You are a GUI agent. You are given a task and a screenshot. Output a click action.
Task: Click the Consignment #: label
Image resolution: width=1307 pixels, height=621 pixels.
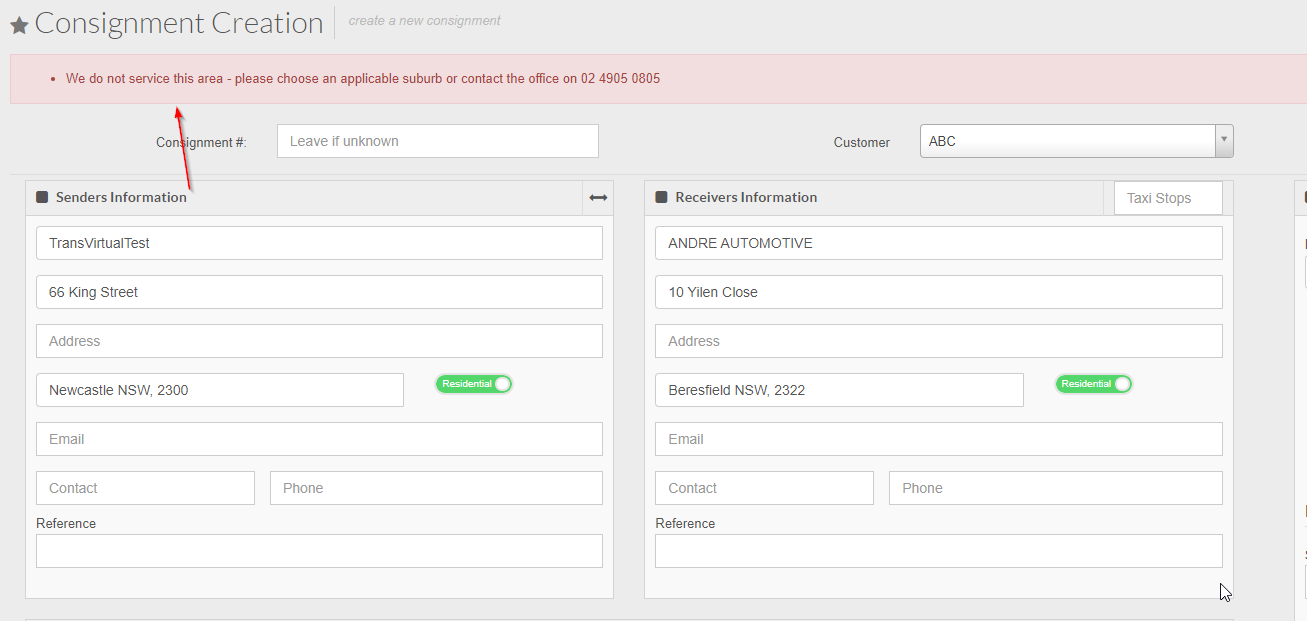(x=201, y=142)
